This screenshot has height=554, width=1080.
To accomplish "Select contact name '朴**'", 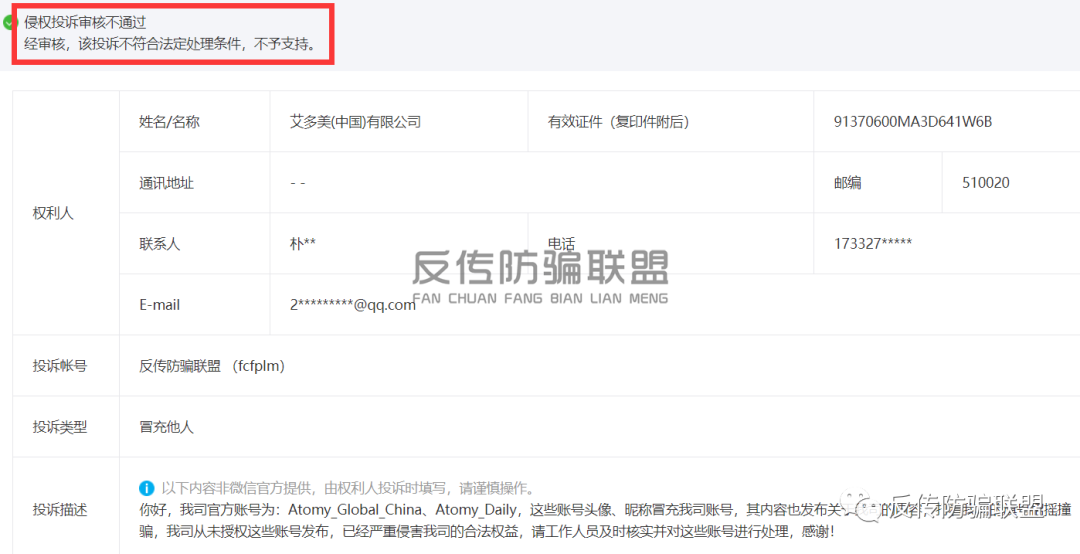I will [x=303, y=244].
